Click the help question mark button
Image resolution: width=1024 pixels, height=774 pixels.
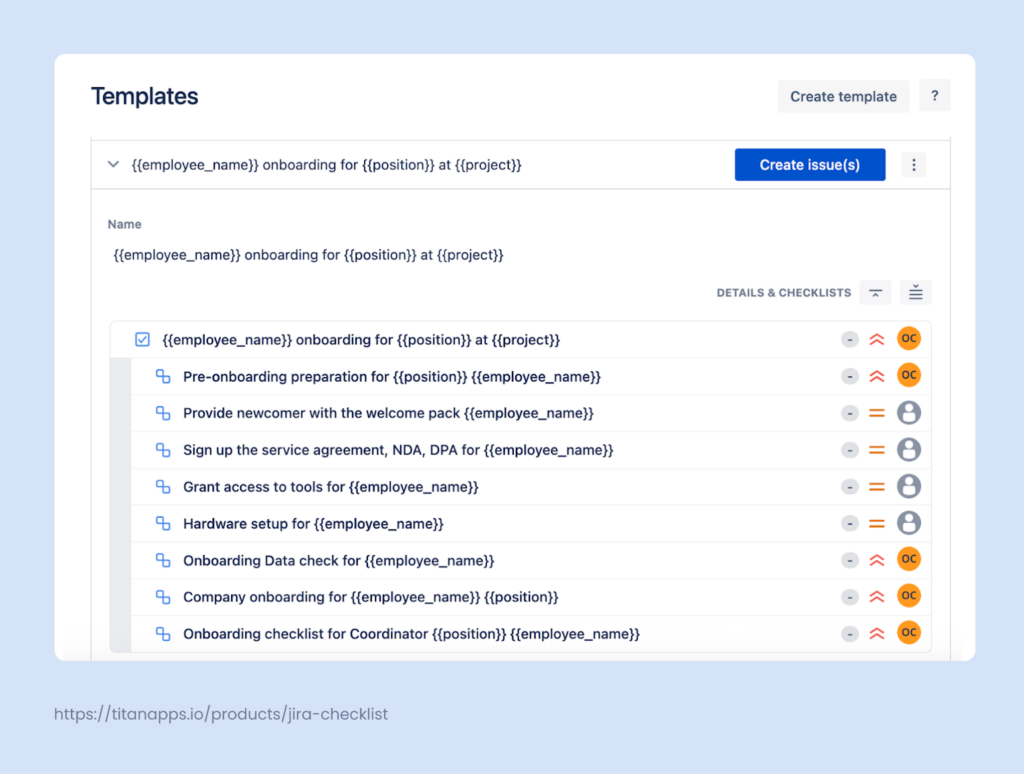tap(934, 96)
